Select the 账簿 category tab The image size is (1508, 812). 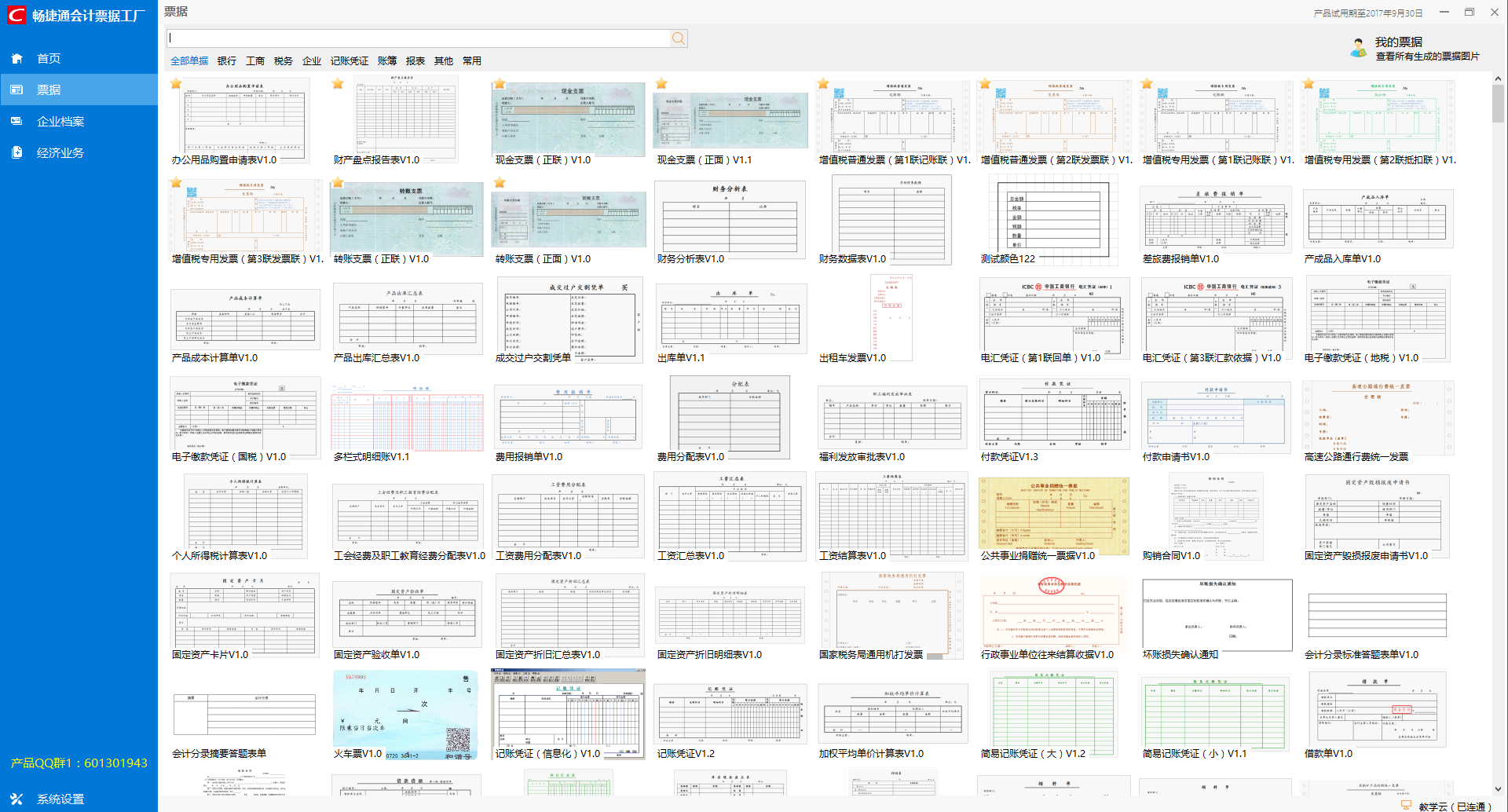pyautogui.click(x=387, y=60)
